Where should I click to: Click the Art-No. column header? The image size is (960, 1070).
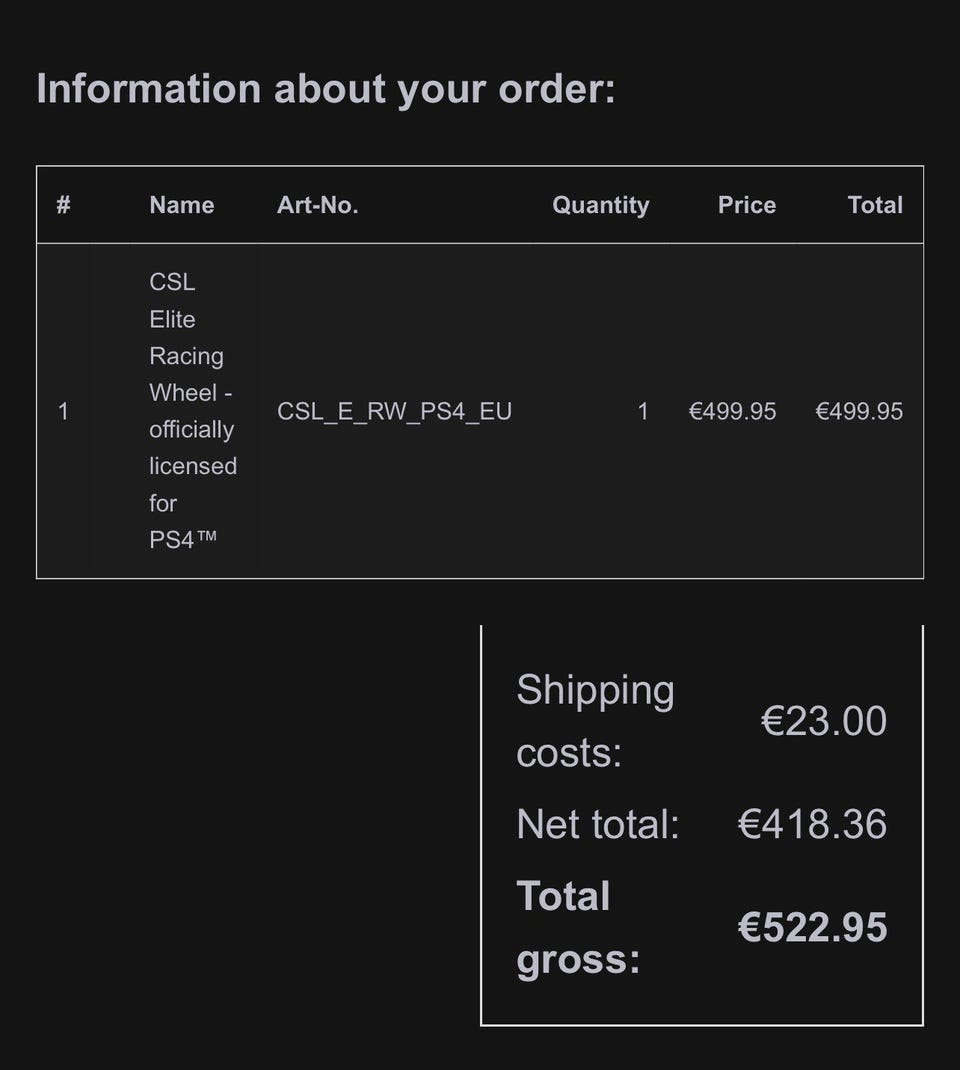pyautogui.click(x=317, y=205)
